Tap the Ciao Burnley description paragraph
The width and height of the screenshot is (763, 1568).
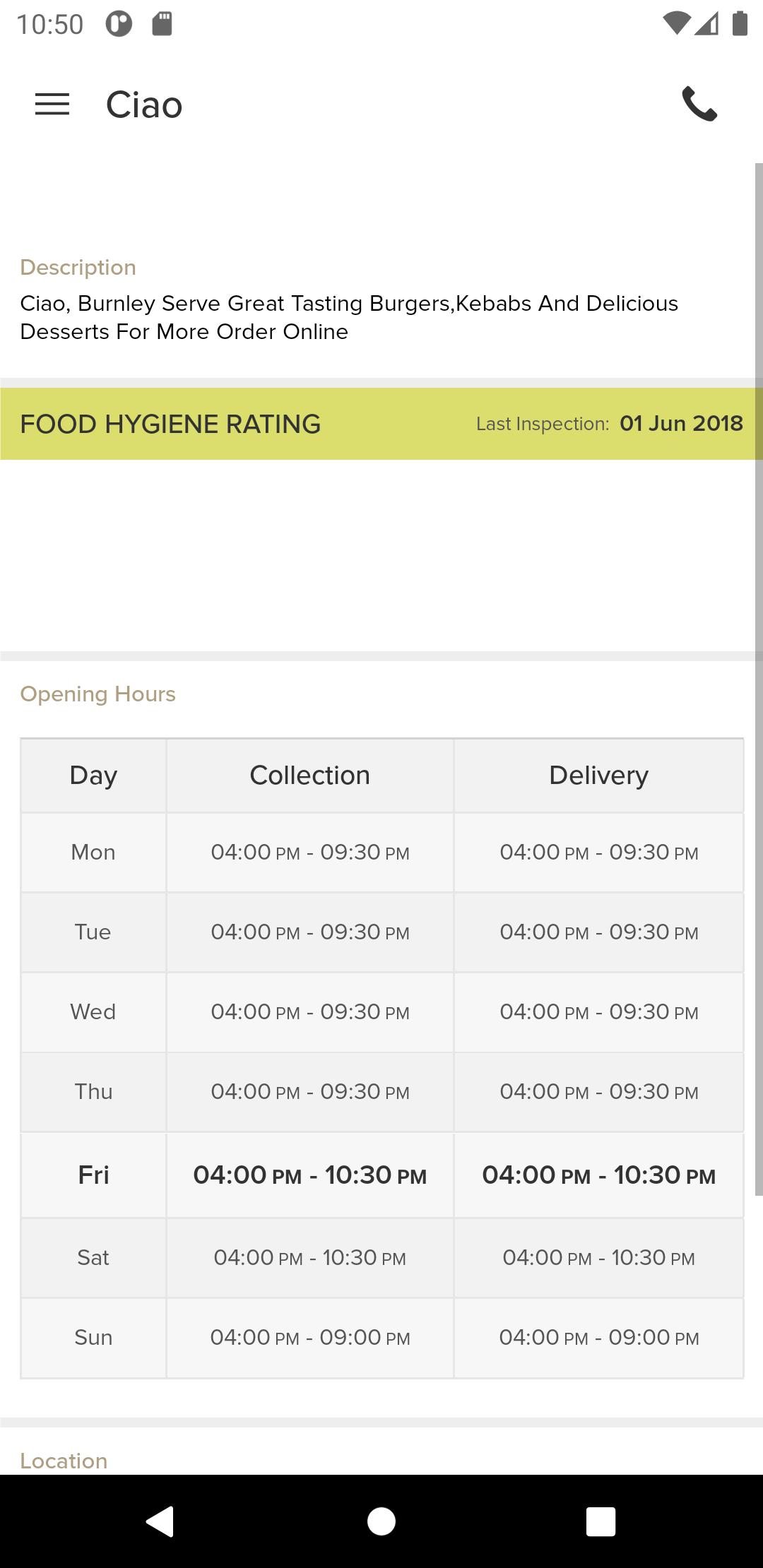349,317
